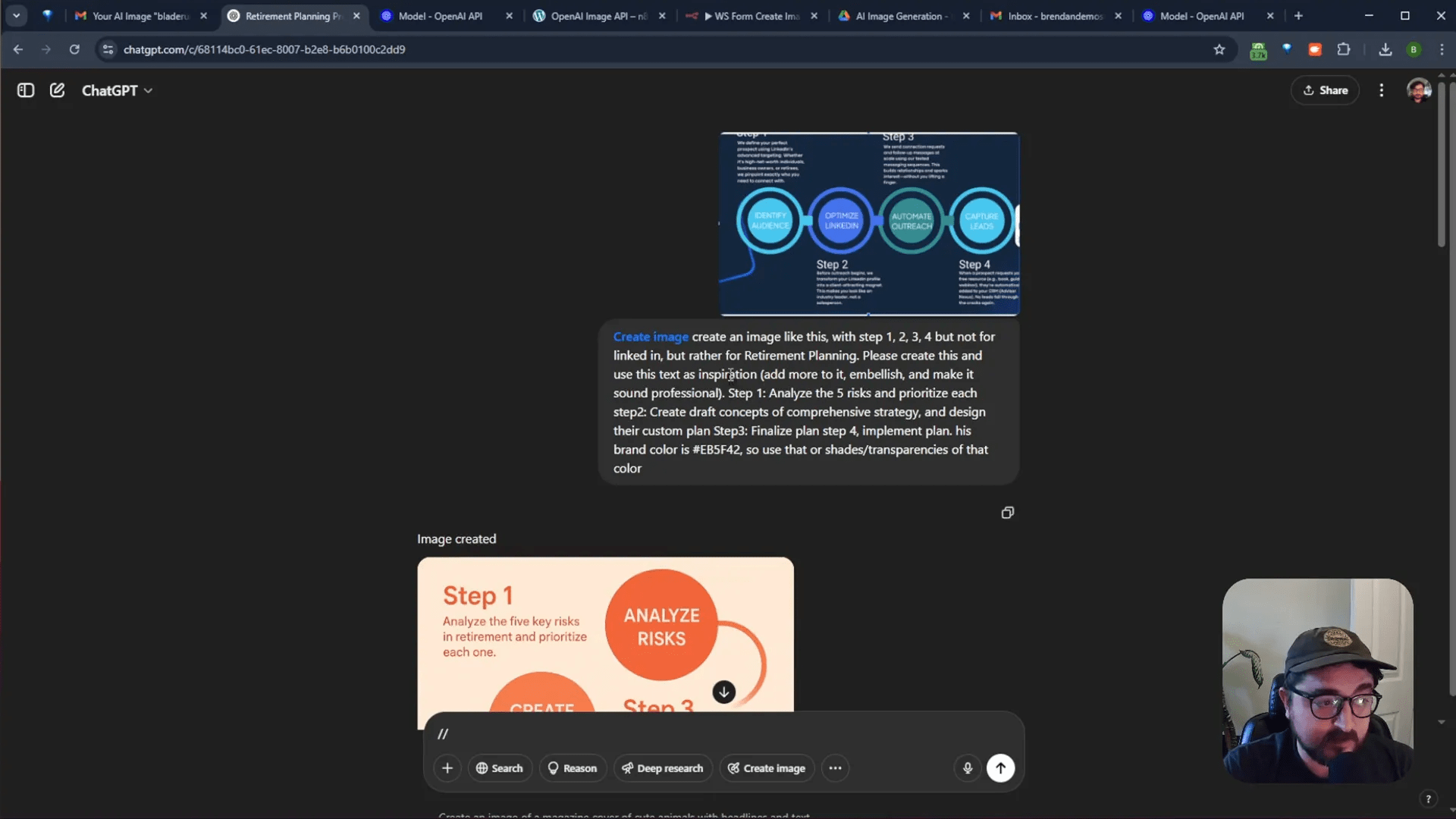This screenshot has height=819, width=1456.
Task: Open the ChatGPT model selector dropdown
Action: coord(117,90)
